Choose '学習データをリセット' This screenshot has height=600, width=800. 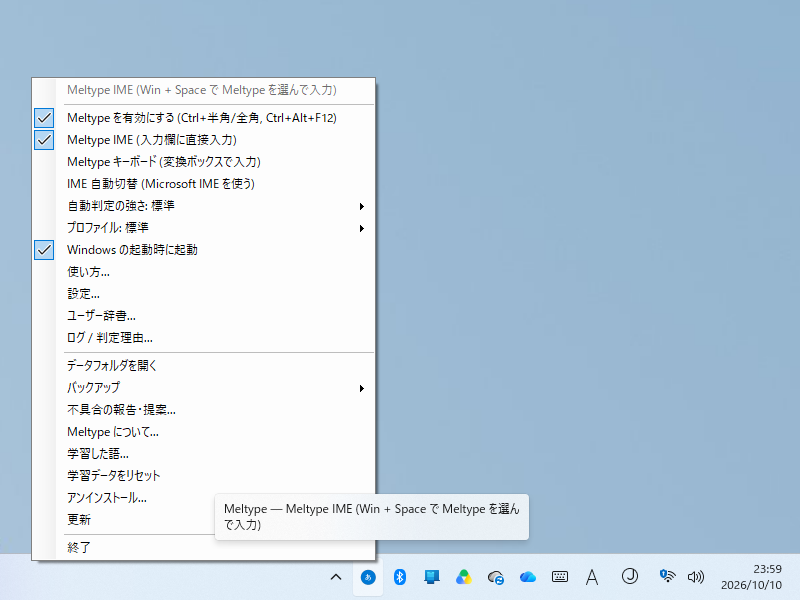click(204, 476)
